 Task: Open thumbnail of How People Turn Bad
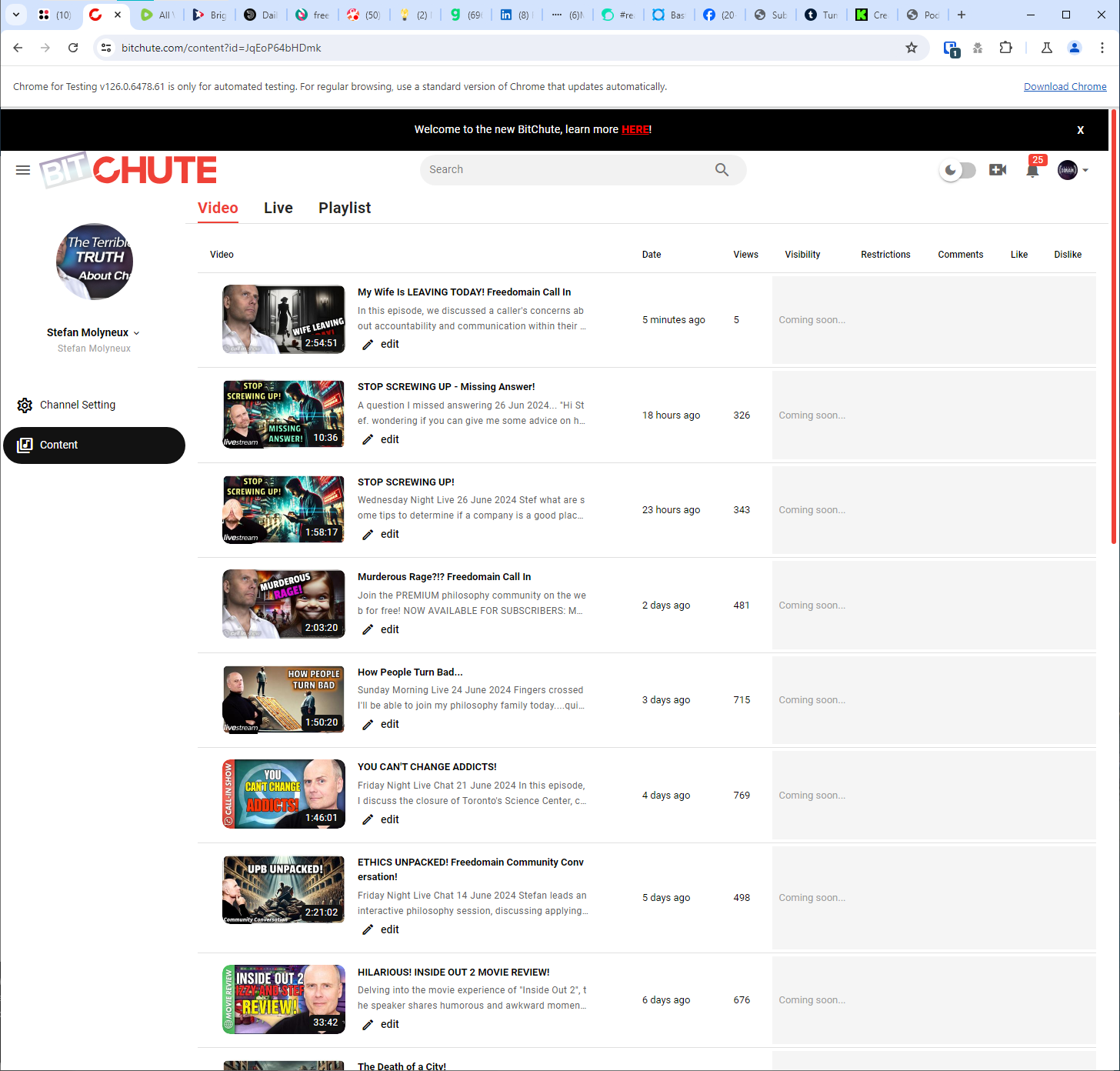click(x=284, y=699)
